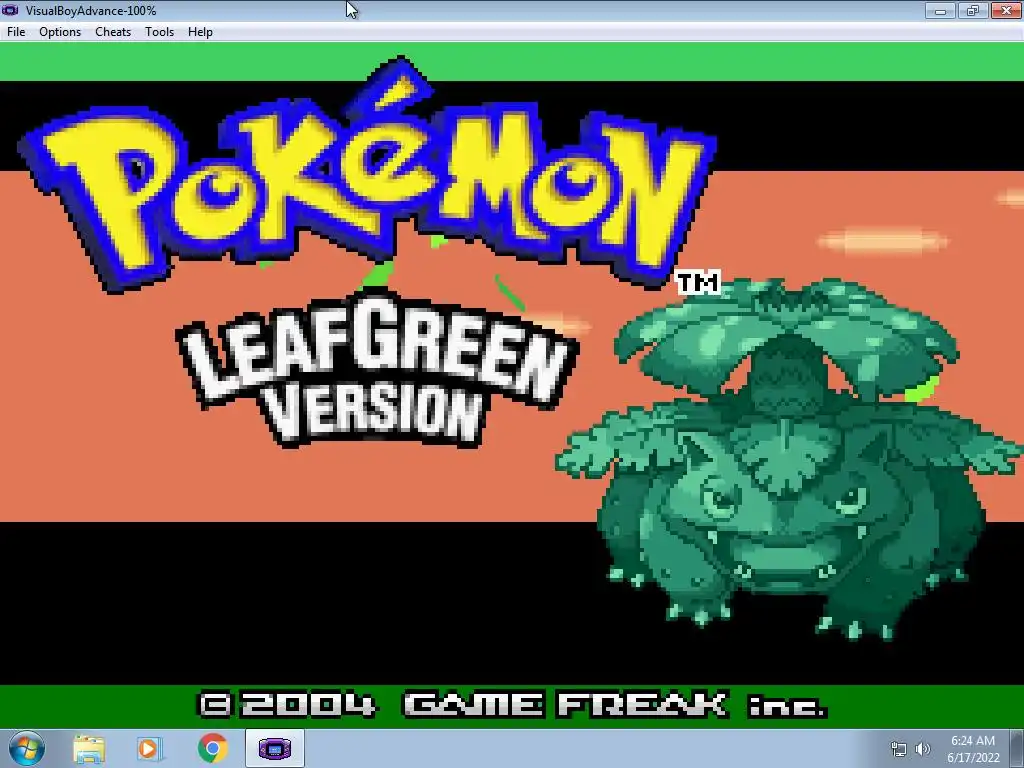Image resolution: width=1024 pixels, height=768 pixels.
Task: Close the VisualBoyAdvance window
Action: click(1006, 10)
